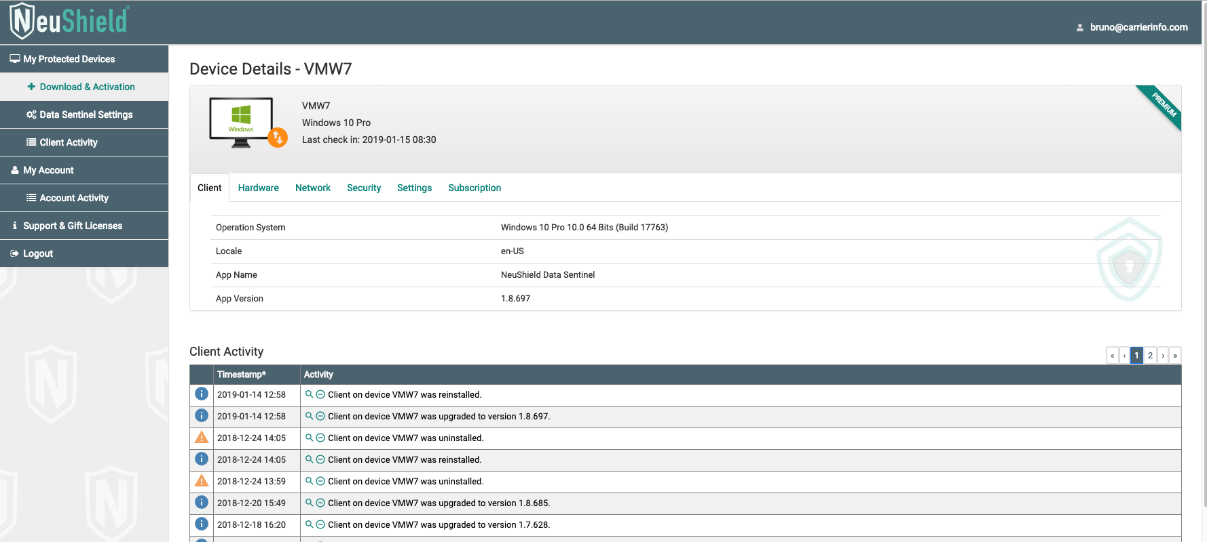1207x542 pixels.
Task: Open the Security tab
Action: (364, 188)
